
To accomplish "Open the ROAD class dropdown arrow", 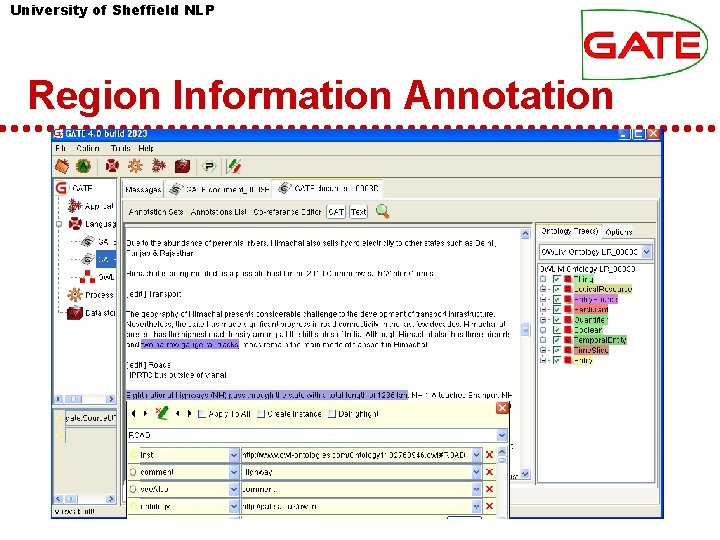I will pos(502,434).
